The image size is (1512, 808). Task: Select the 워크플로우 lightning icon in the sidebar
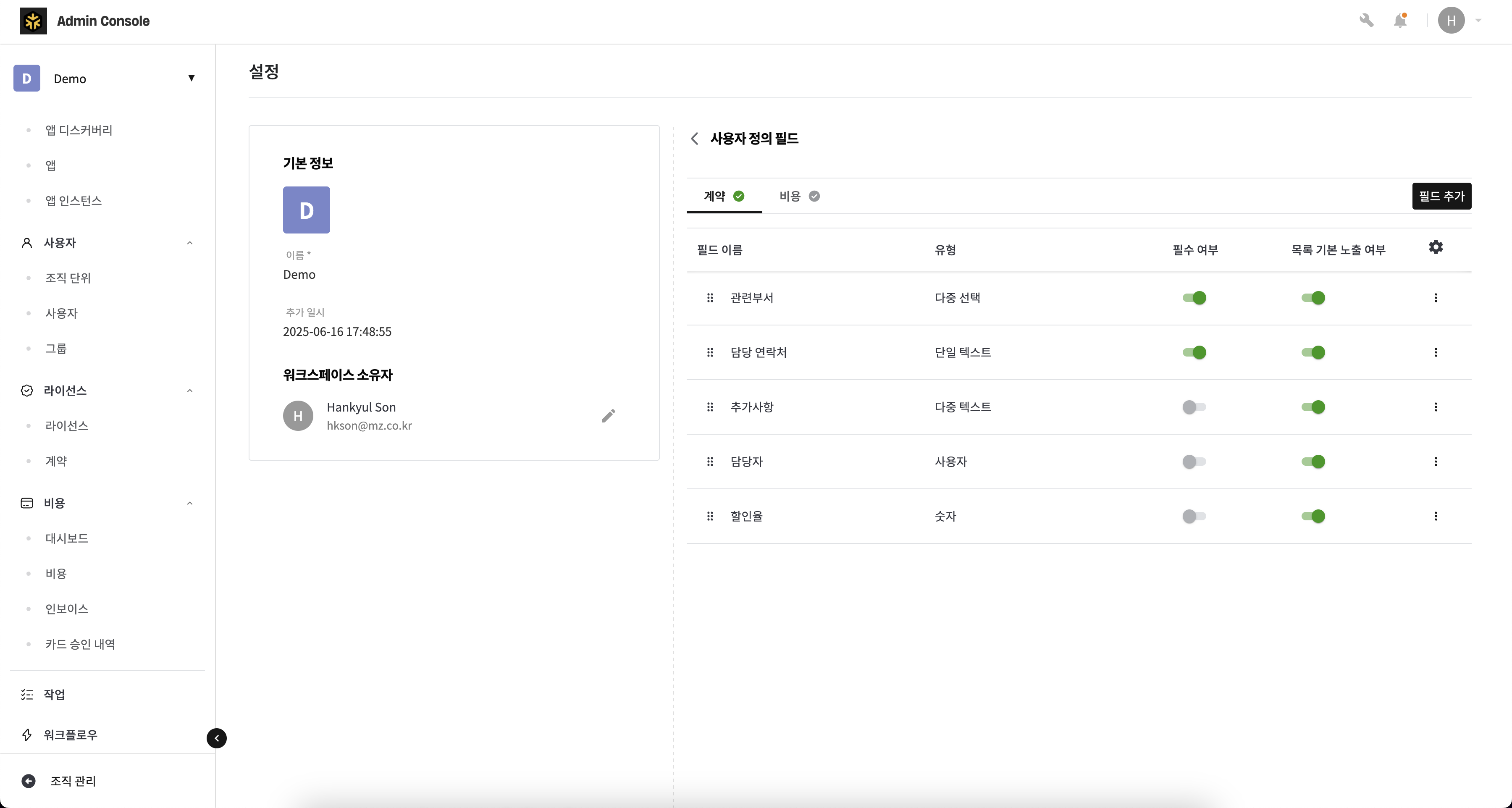26,735
